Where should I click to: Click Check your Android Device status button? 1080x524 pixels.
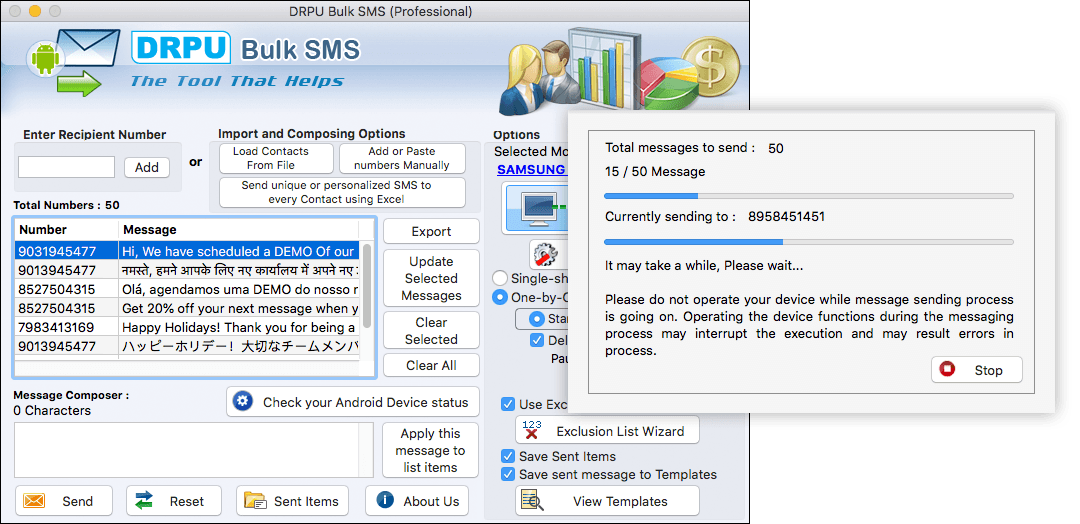coord(353,402)
